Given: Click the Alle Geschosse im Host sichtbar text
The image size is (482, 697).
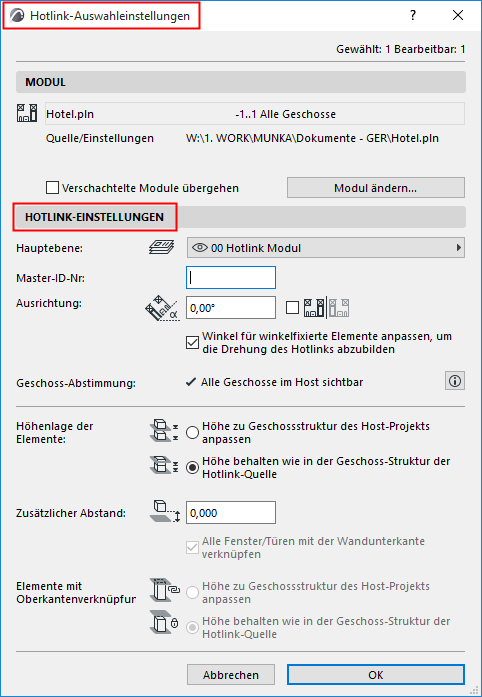Looking at the screenshot, I should point(282,382).
